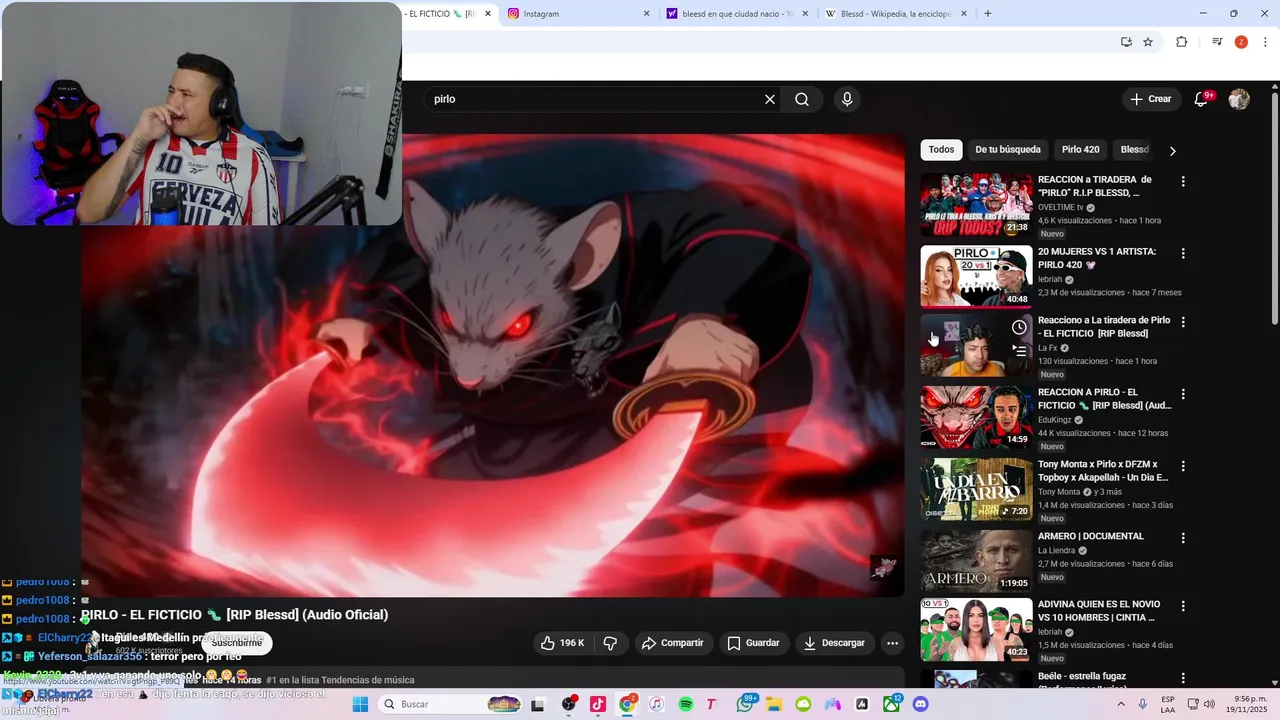
Task: Select the 'Pirlo 420' filter chip
Action: pos(1080,150)
